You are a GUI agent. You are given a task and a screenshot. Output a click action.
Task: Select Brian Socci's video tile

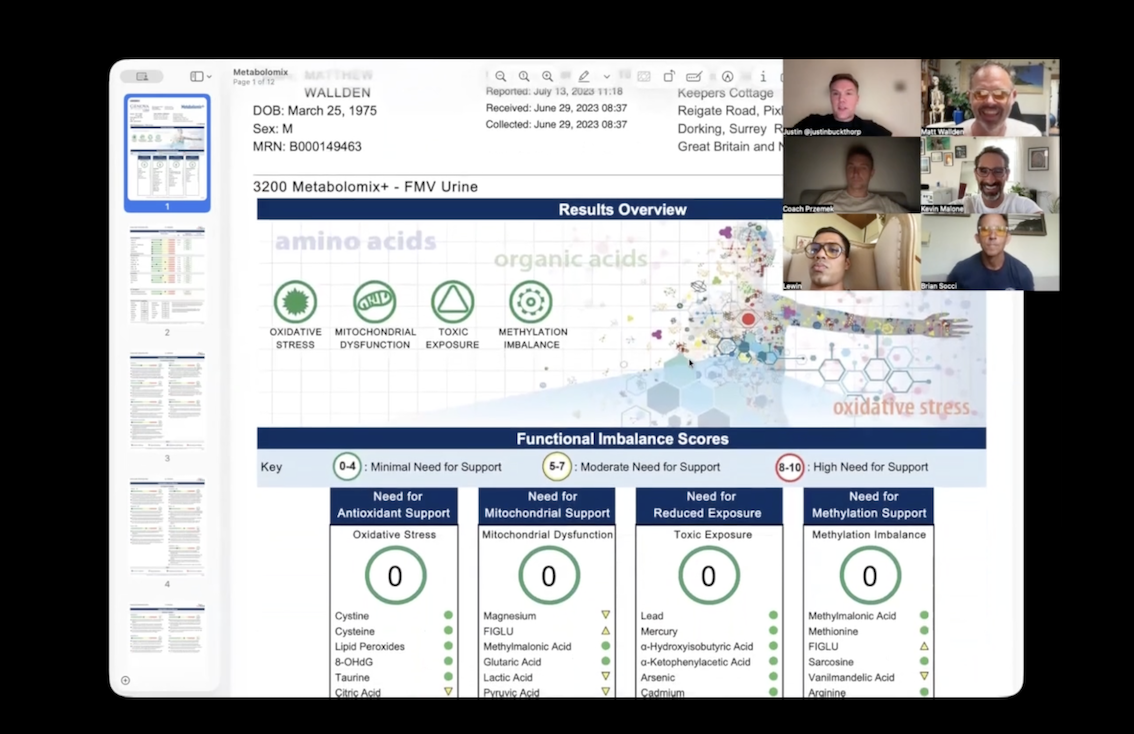pos(990,252)
